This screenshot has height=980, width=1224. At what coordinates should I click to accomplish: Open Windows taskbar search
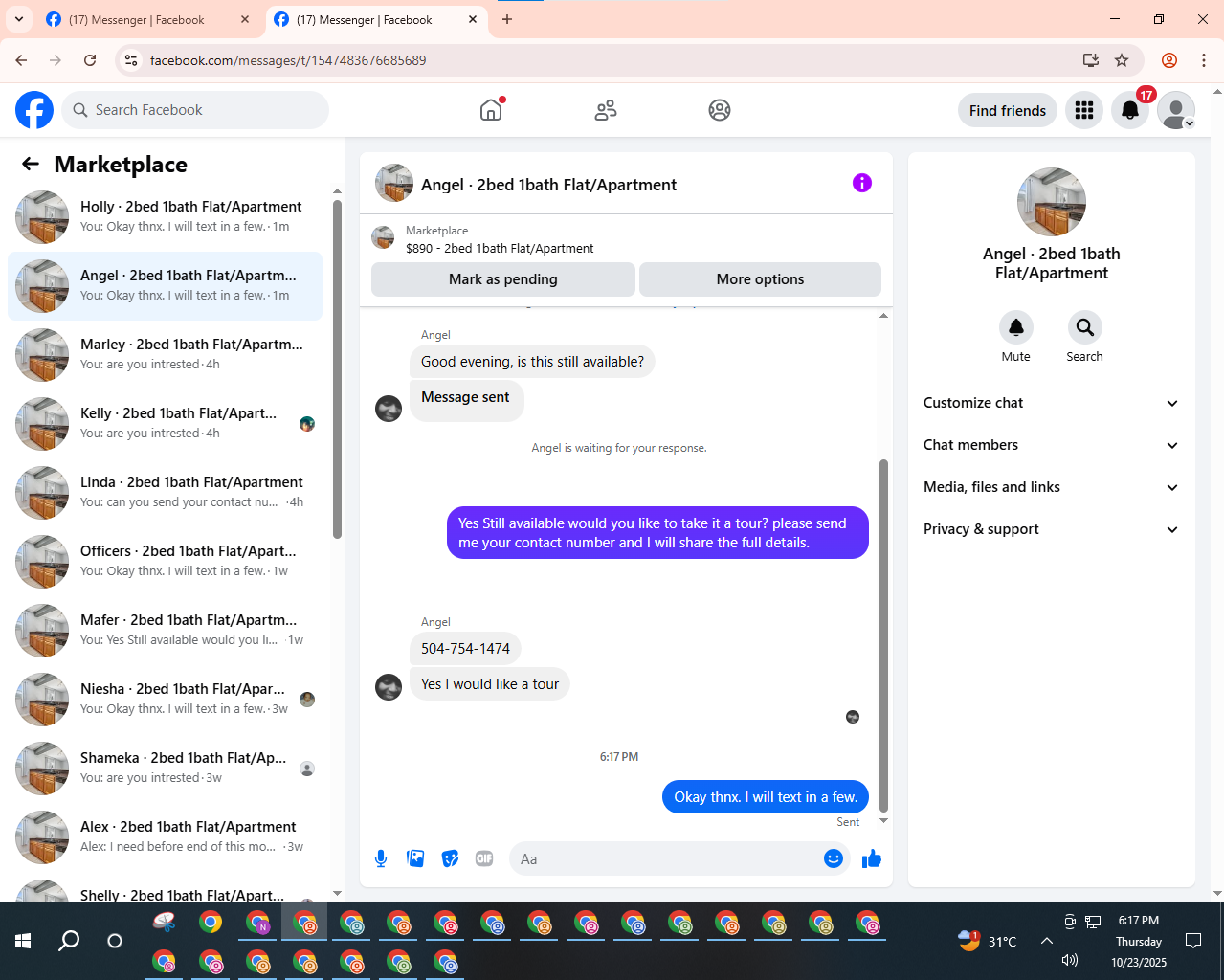pyautogui.click(x=69, y=941)
